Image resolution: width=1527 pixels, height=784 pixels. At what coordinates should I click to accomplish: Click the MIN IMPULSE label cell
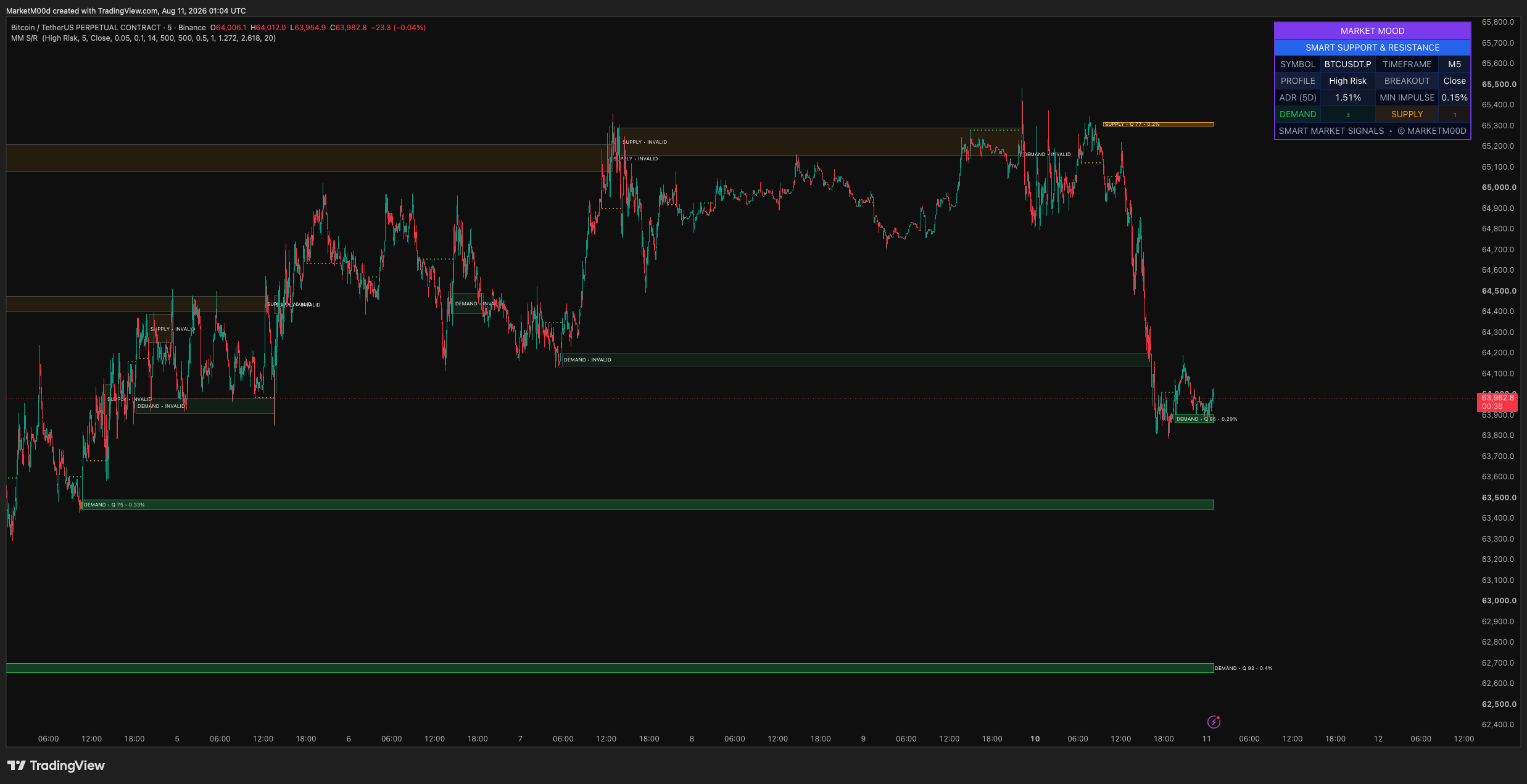[1407, 97]
